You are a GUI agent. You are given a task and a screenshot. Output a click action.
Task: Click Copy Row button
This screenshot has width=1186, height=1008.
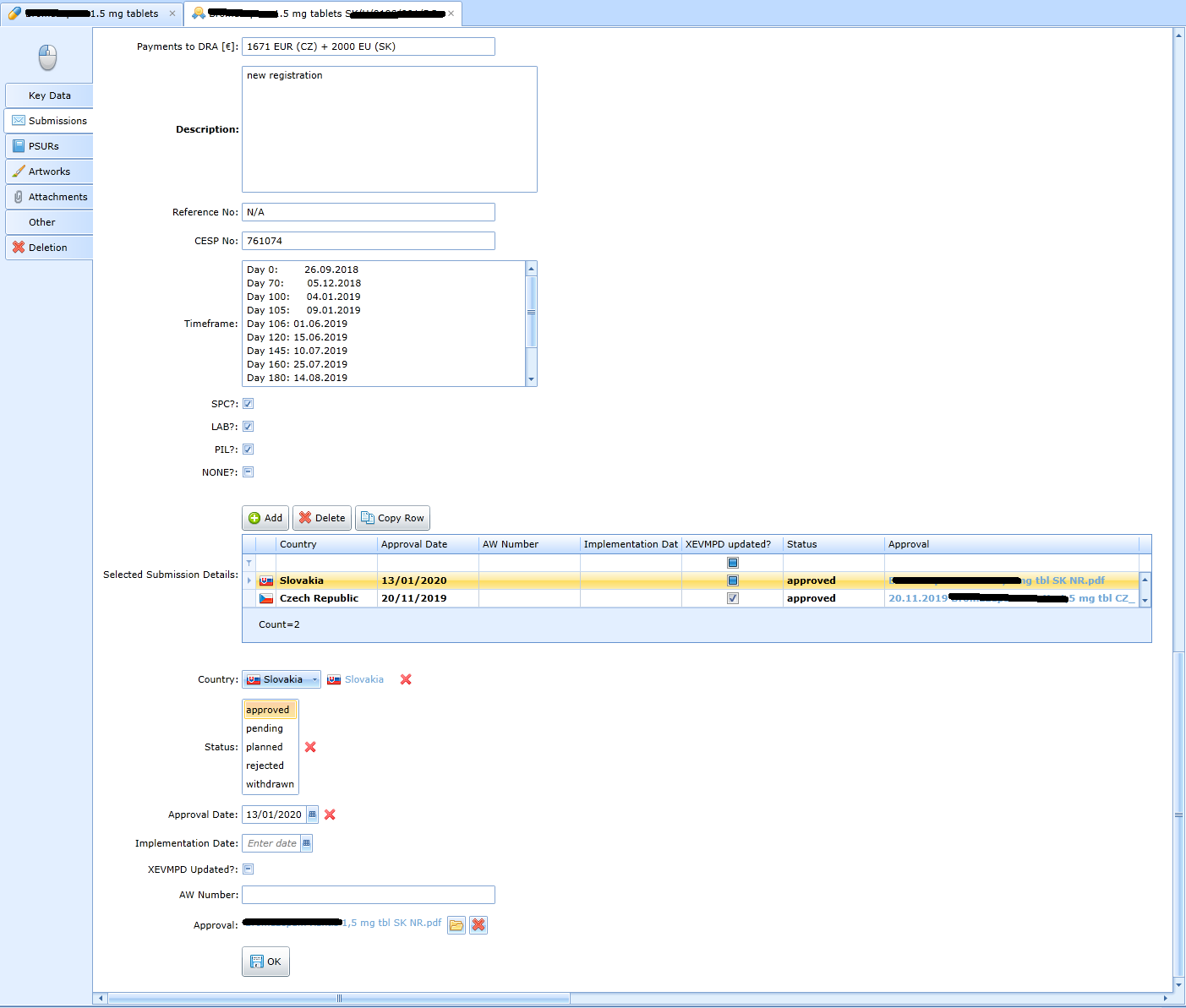point(392,518)
